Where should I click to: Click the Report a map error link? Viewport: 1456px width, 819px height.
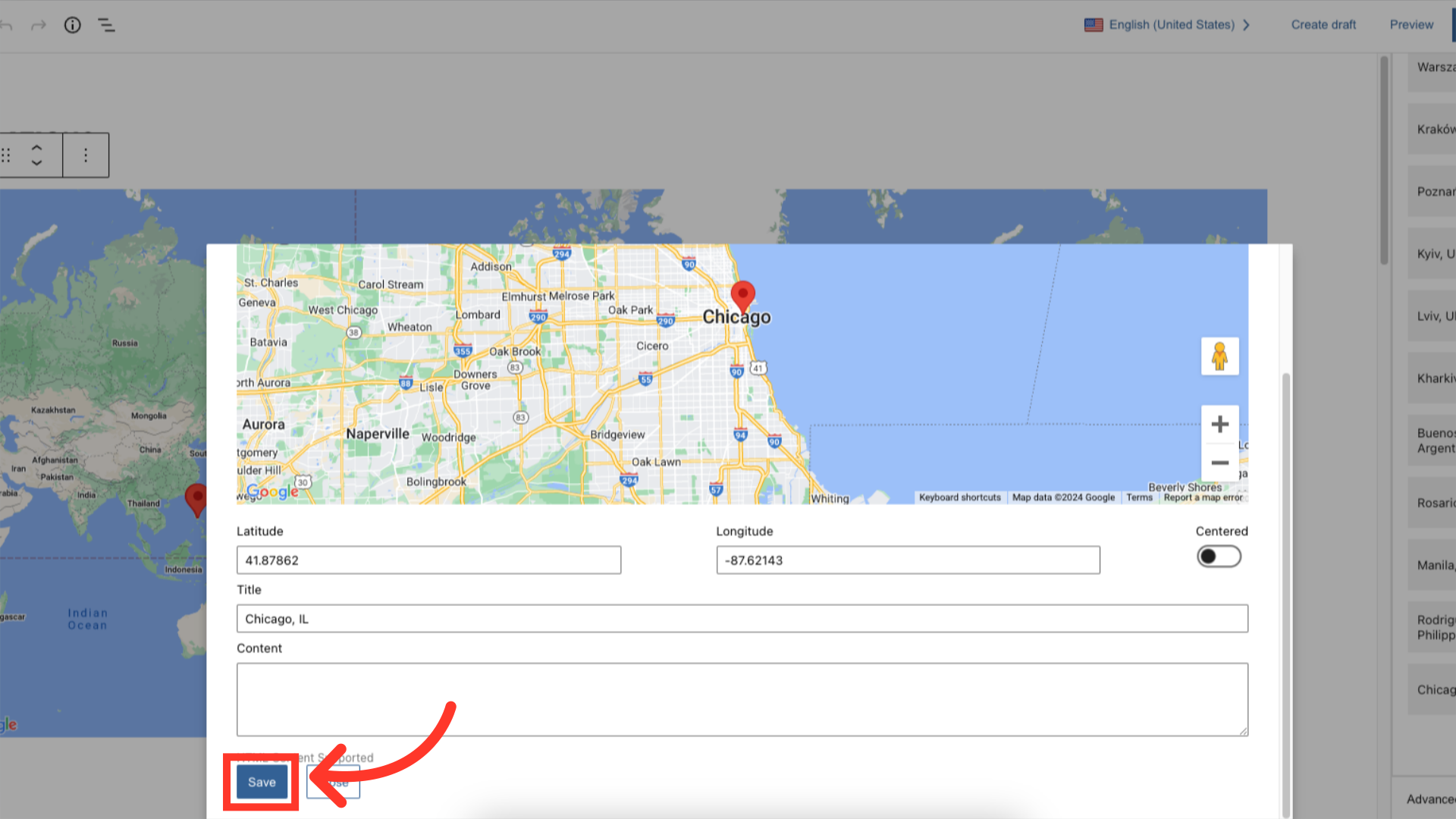(1203, 497)
